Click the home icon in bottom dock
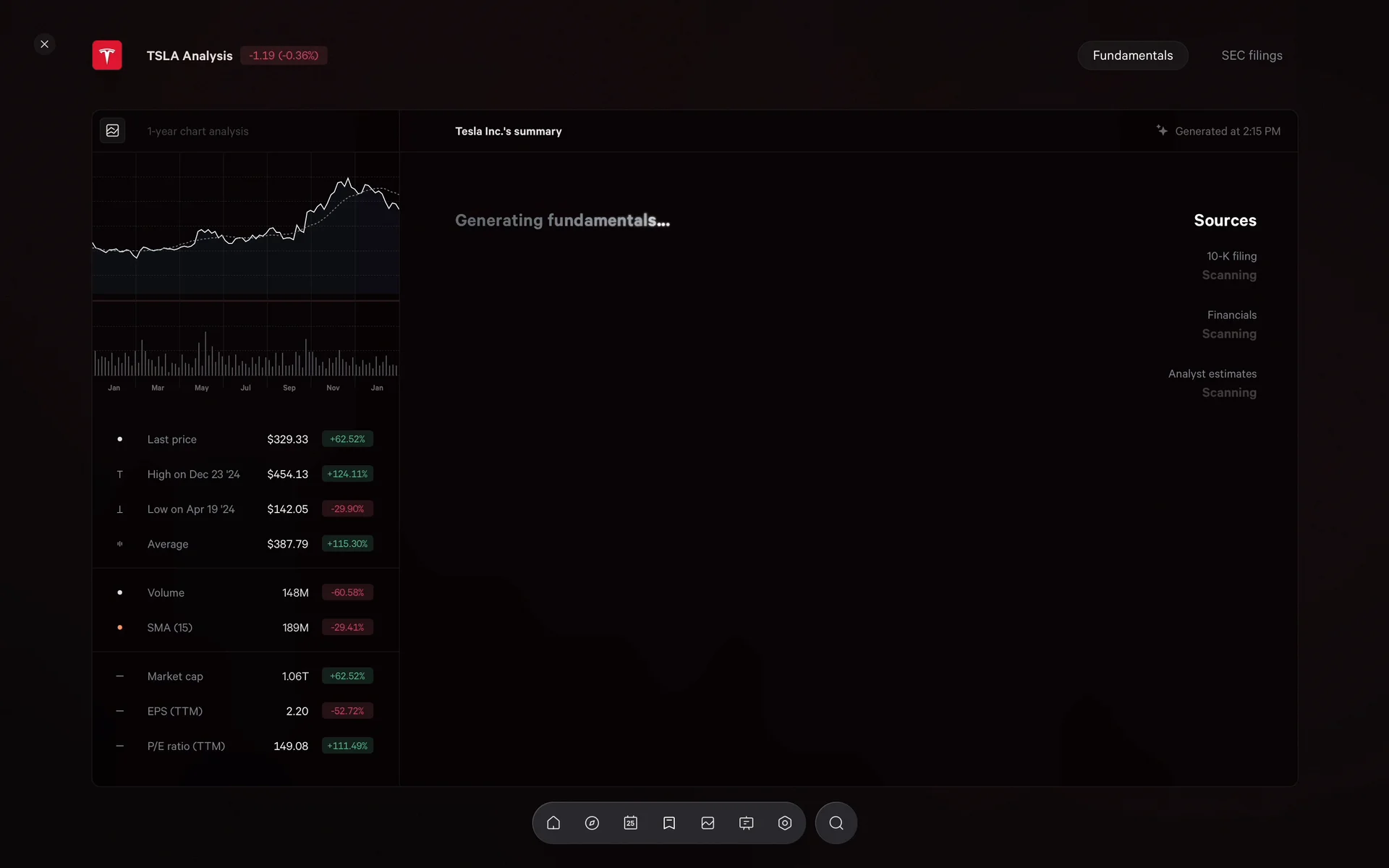 pos(553,823)
